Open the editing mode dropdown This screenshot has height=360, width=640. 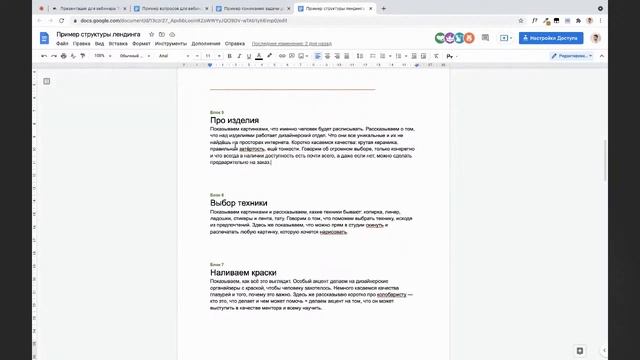tap(571, 56)
